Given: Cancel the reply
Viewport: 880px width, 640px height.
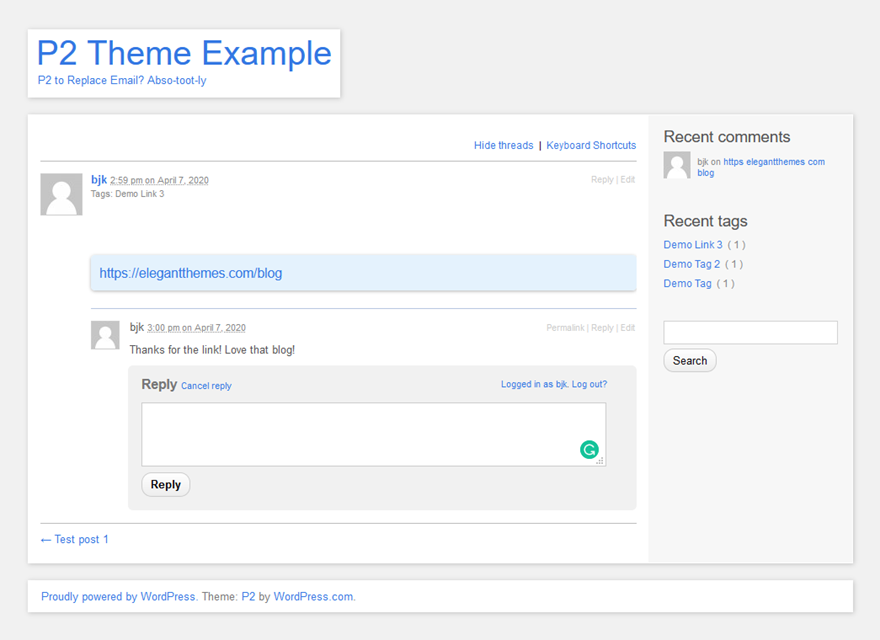Looking at the screenshot, I should tap(206, 386).
